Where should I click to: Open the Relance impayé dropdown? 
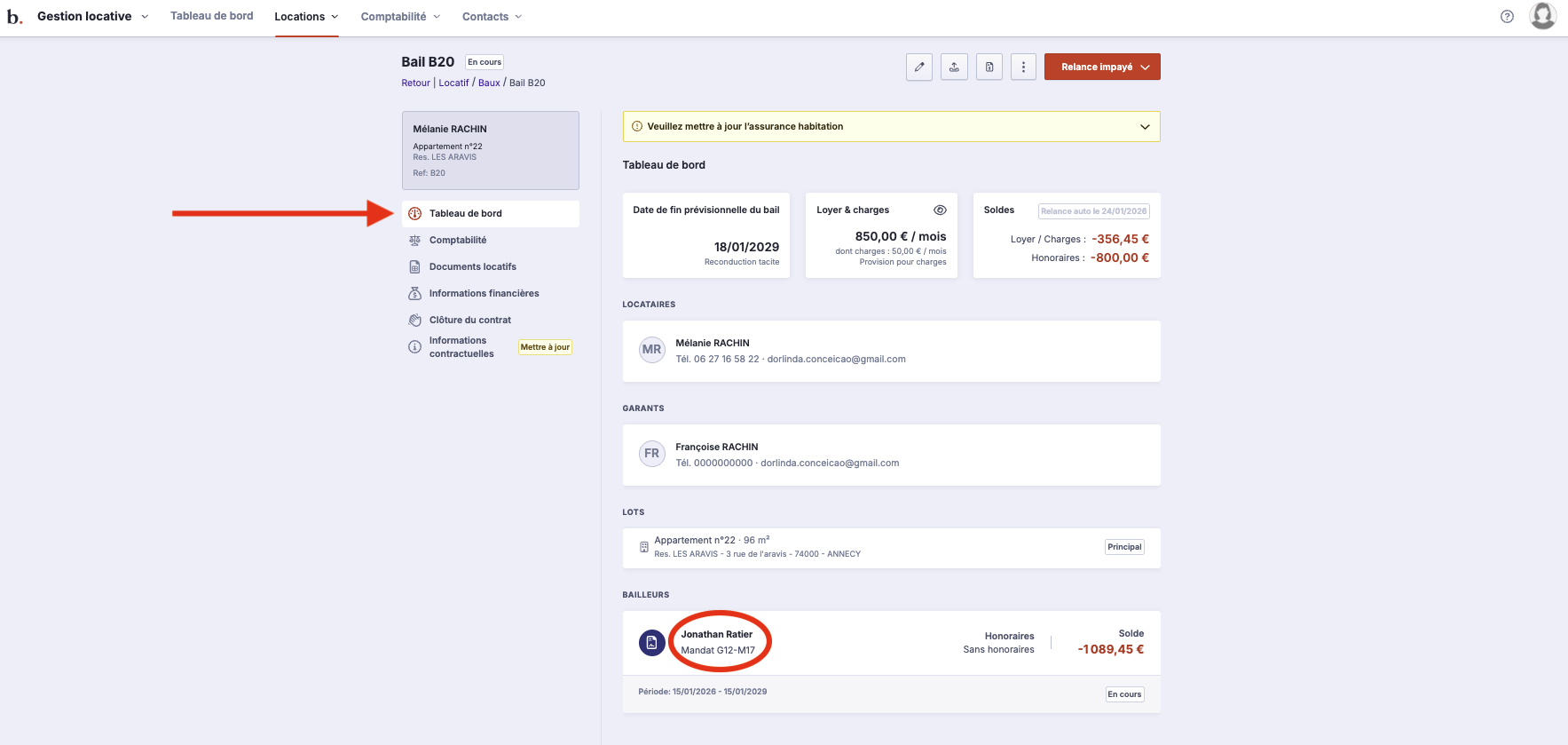tap(1102, 67)
